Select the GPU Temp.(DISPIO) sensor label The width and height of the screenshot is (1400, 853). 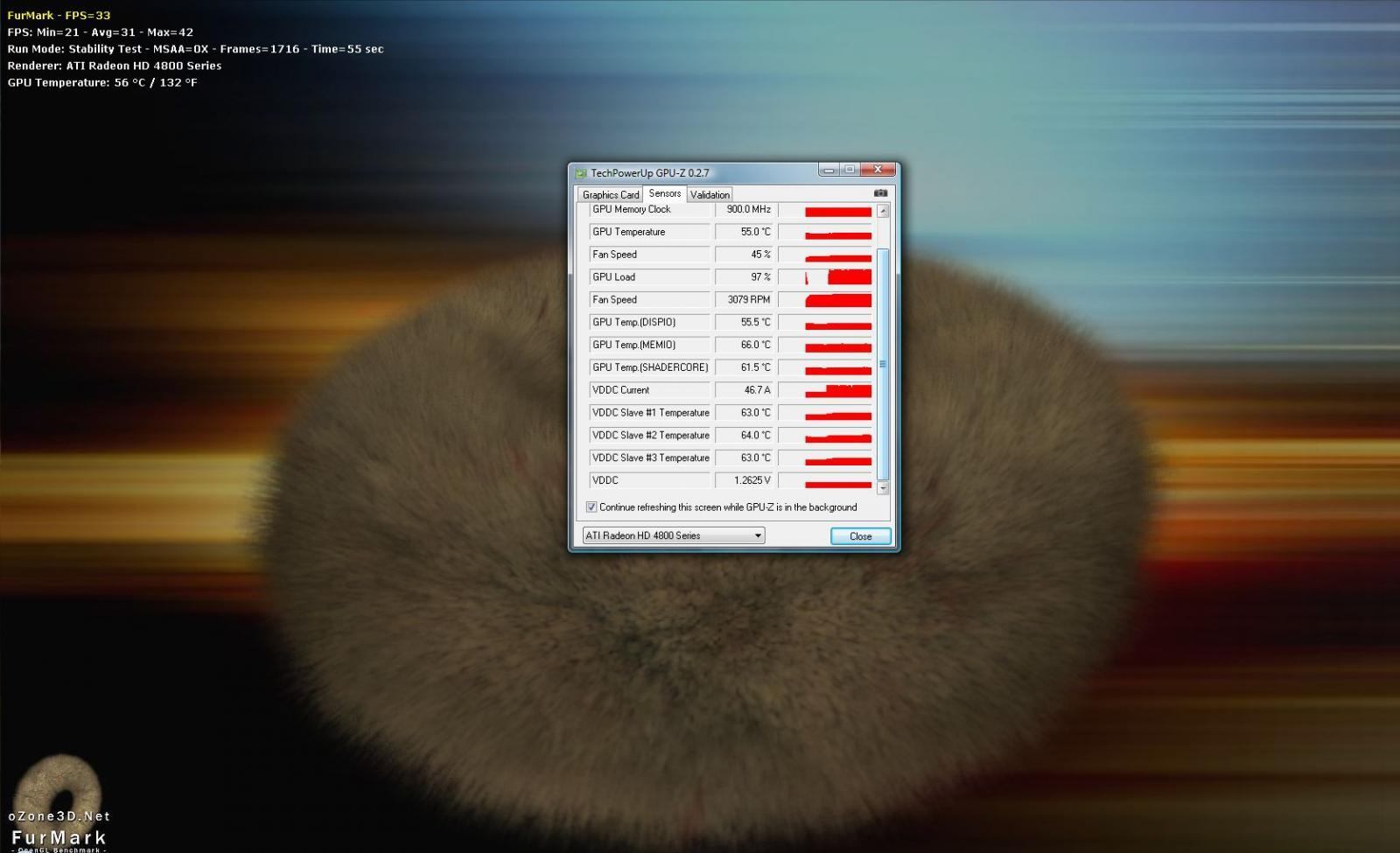point(649,323)
